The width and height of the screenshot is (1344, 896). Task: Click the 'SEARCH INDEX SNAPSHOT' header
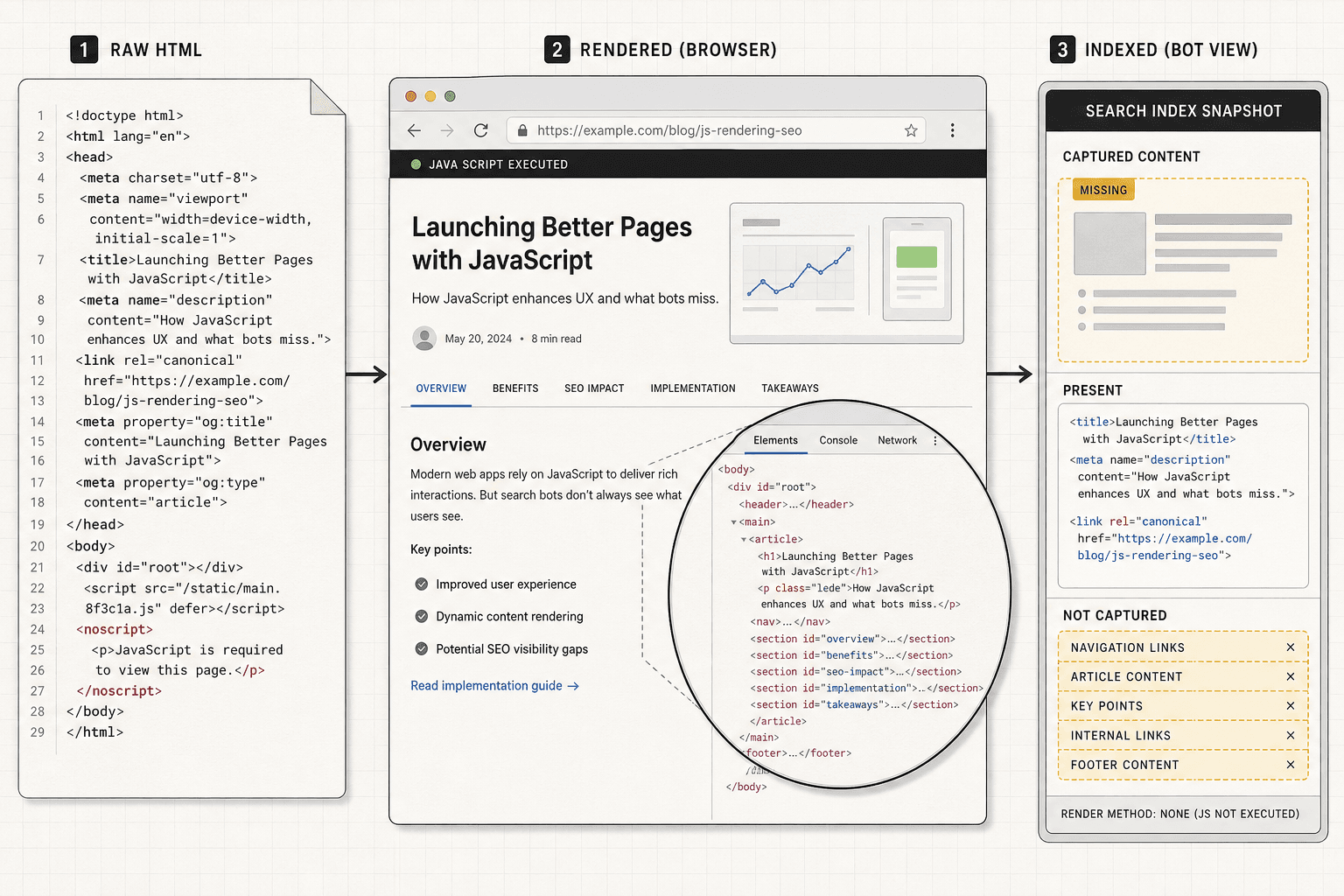pos(1183,111)
